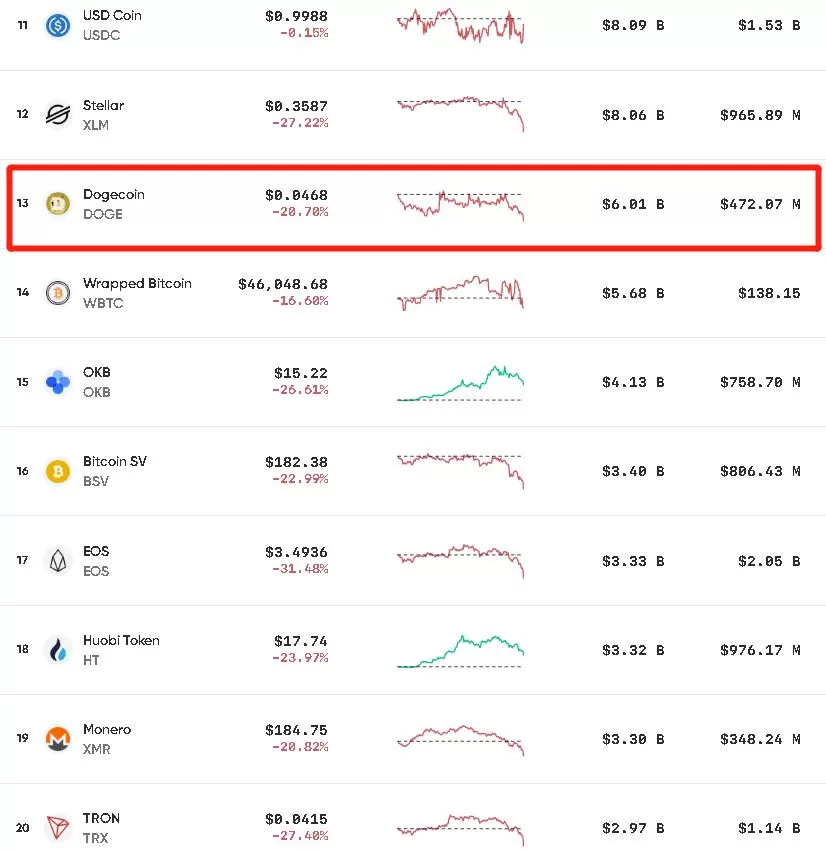View the Huobi Token green sparkline chart
The image size is (826, 851).
pos(460,651)
